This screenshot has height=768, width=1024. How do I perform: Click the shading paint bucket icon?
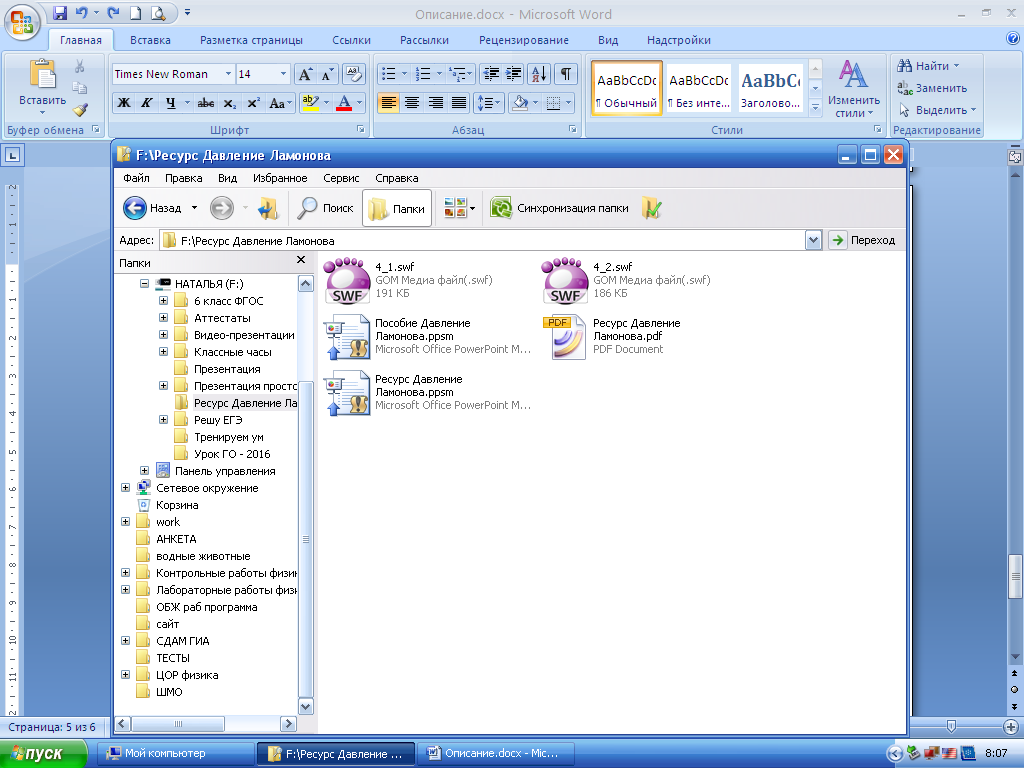pyautogui.click(x=520, y=103)
